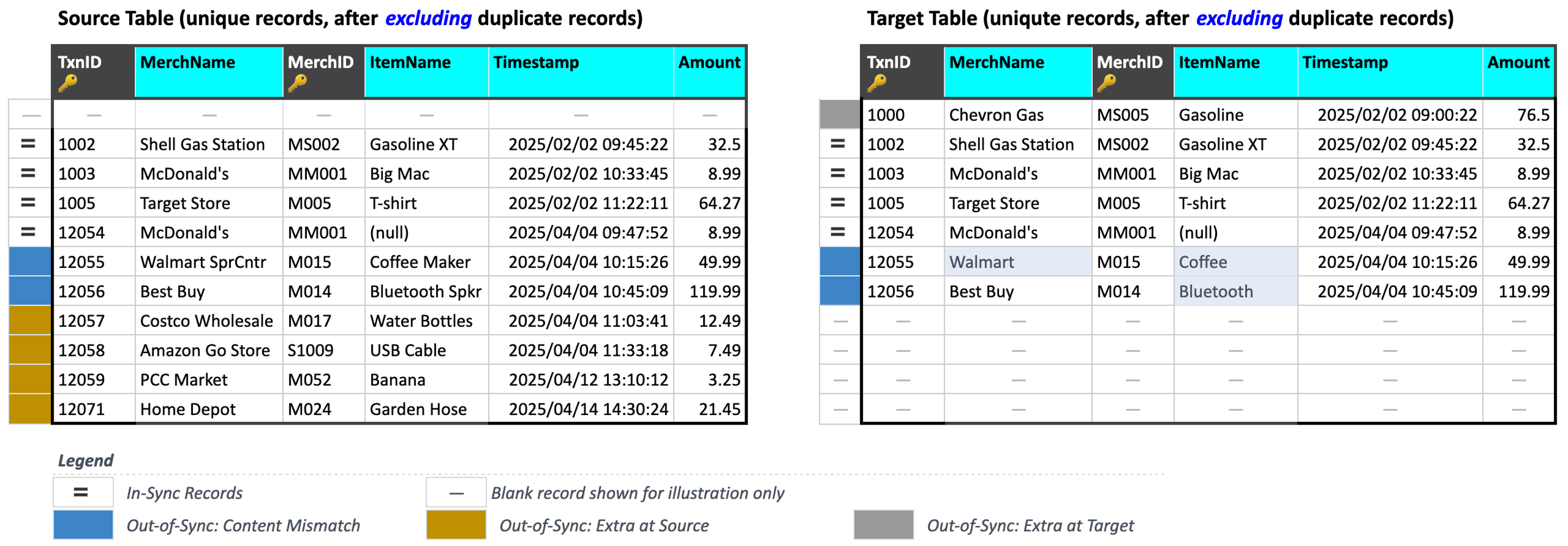The image size is (1568, 546).
Task: Expand the Legend section
Action: coord(84,460)
